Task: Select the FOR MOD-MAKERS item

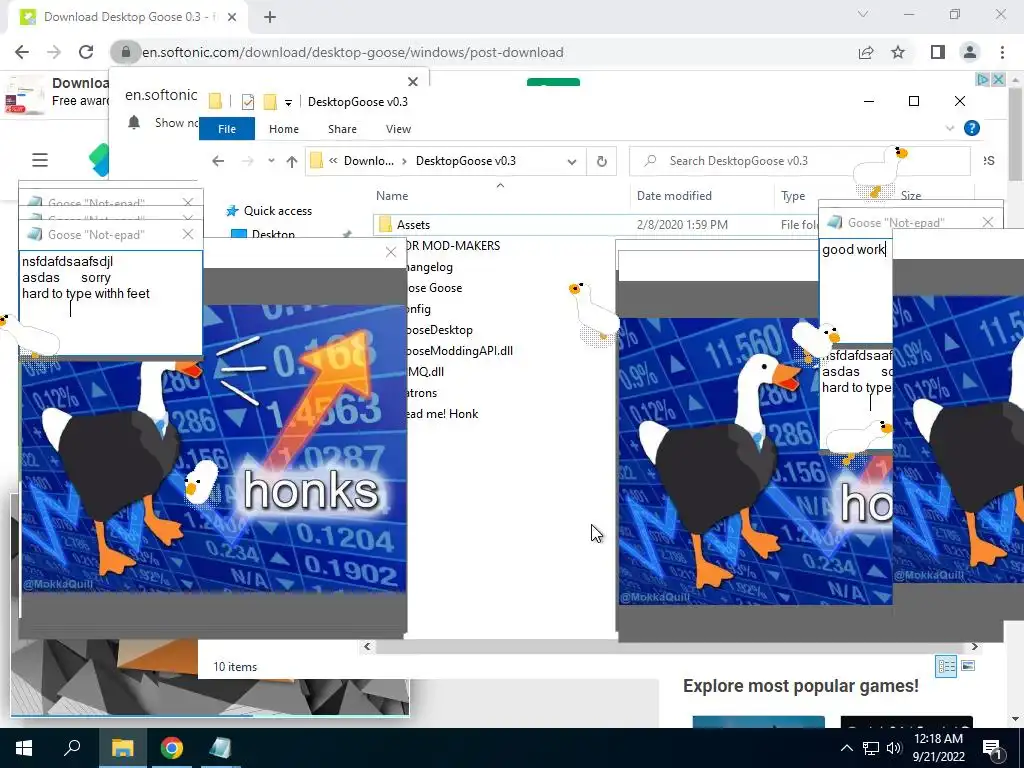Action: point(453,246)
